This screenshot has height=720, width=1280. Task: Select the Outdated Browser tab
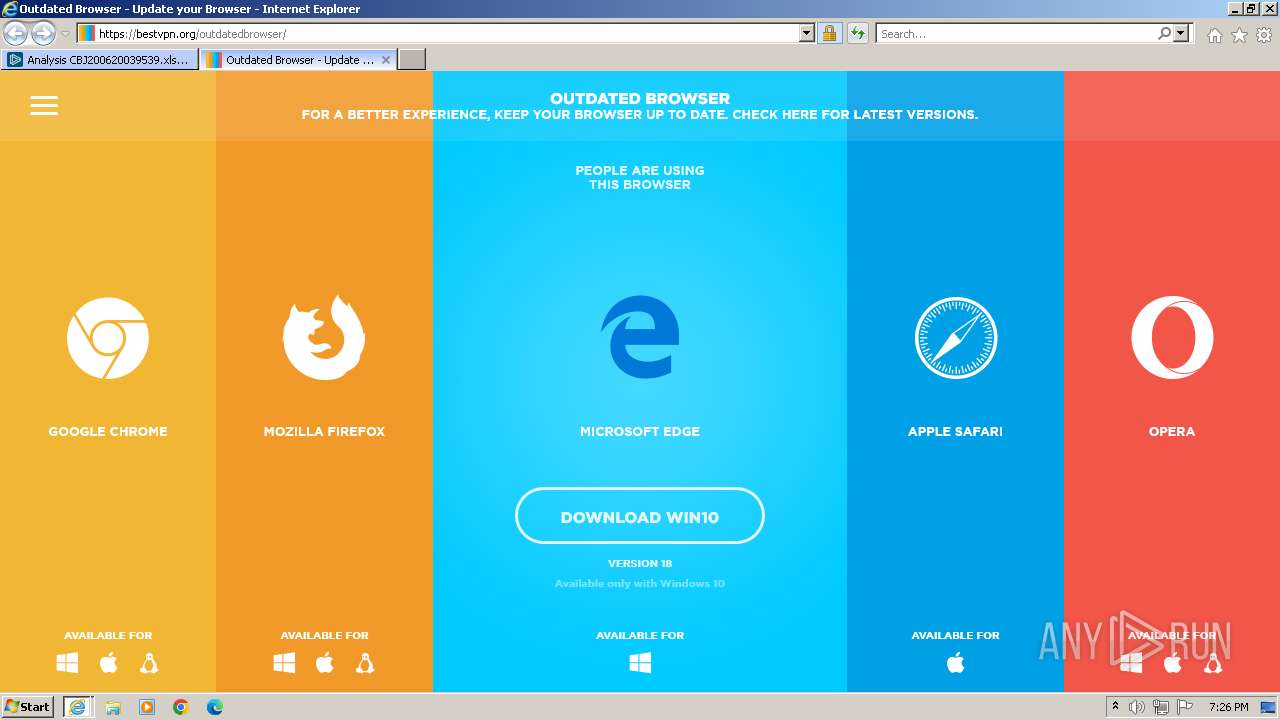click(x=298, y=59)
